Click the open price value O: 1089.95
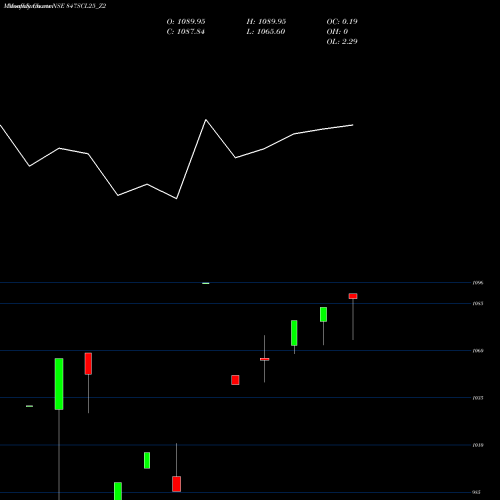This screenshot has height=500, width=500. (x=186, y=22)
